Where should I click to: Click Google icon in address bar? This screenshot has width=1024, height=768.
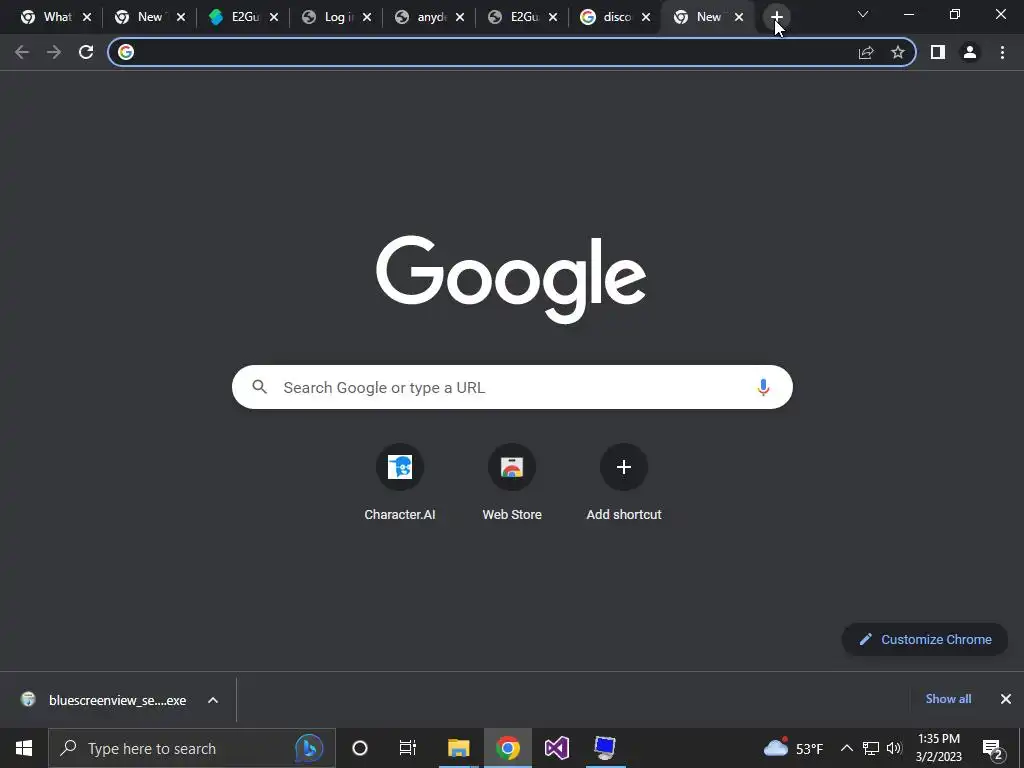[126, 52]
